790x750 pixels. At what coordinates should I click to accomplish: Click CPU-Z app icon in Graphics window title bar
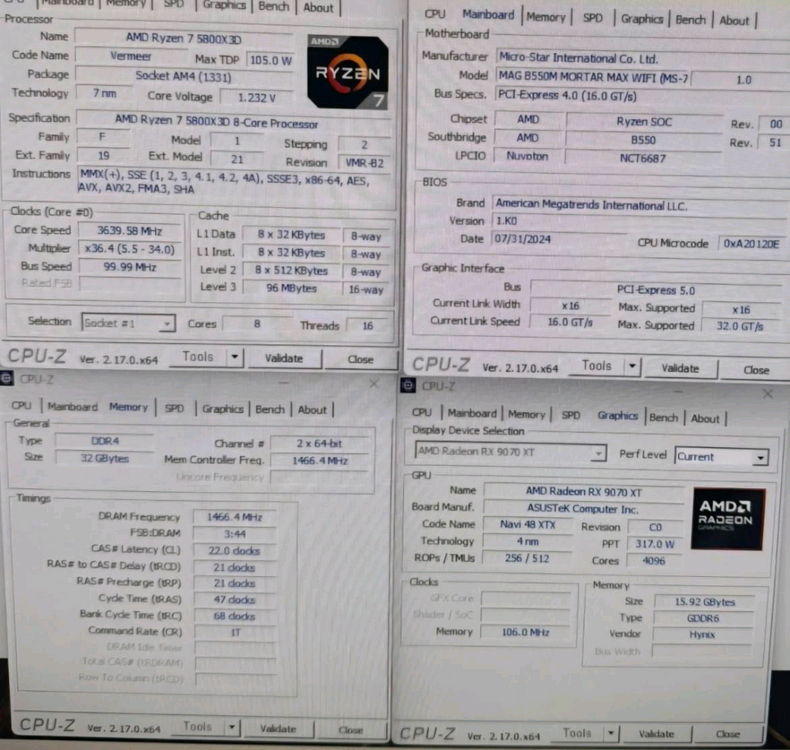pos(408,386)
